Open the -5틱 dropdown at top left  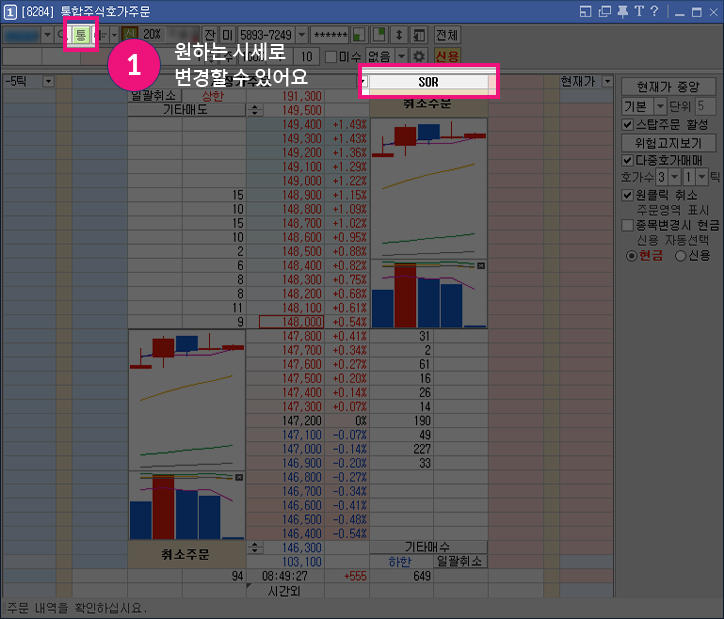47,81
